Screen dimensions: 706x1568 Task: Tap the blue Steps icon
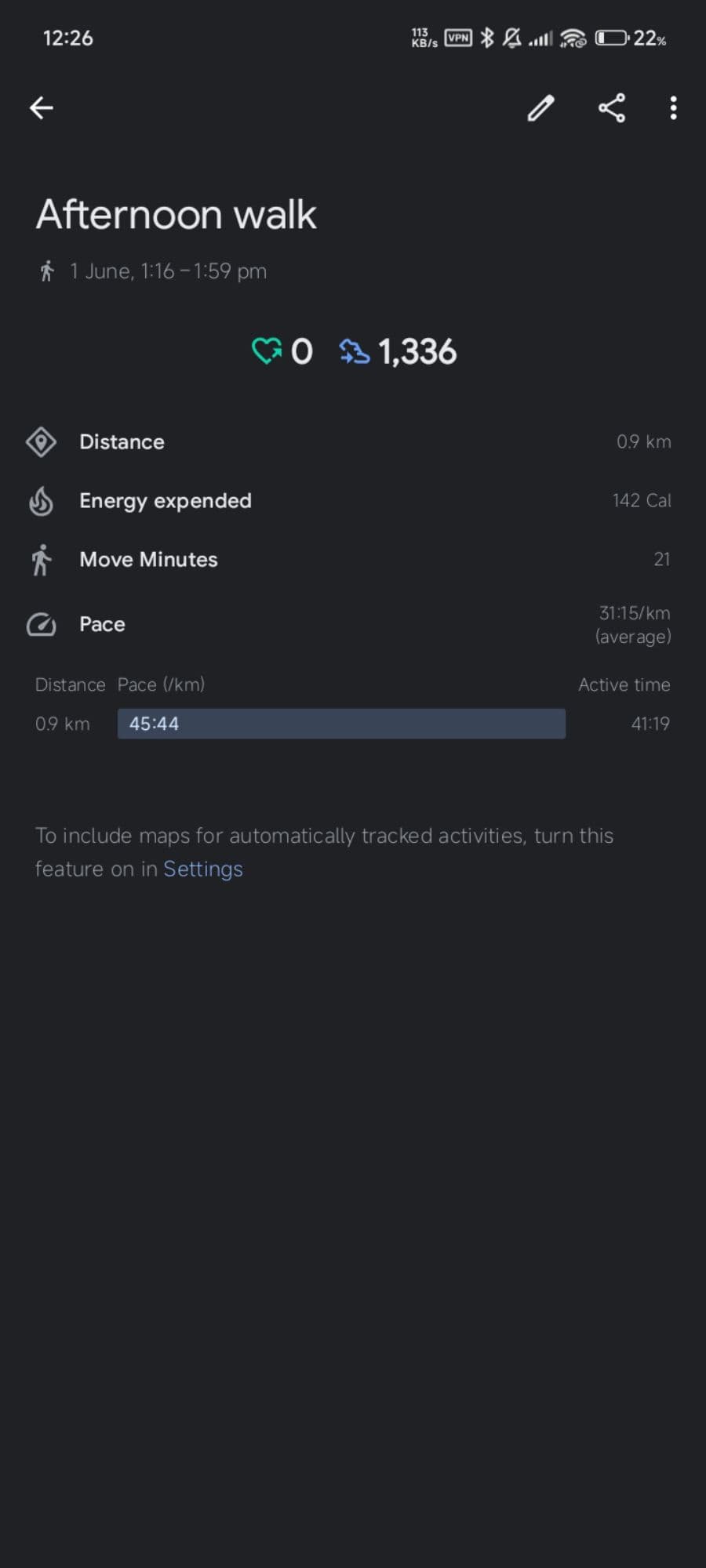pos(355,351)
